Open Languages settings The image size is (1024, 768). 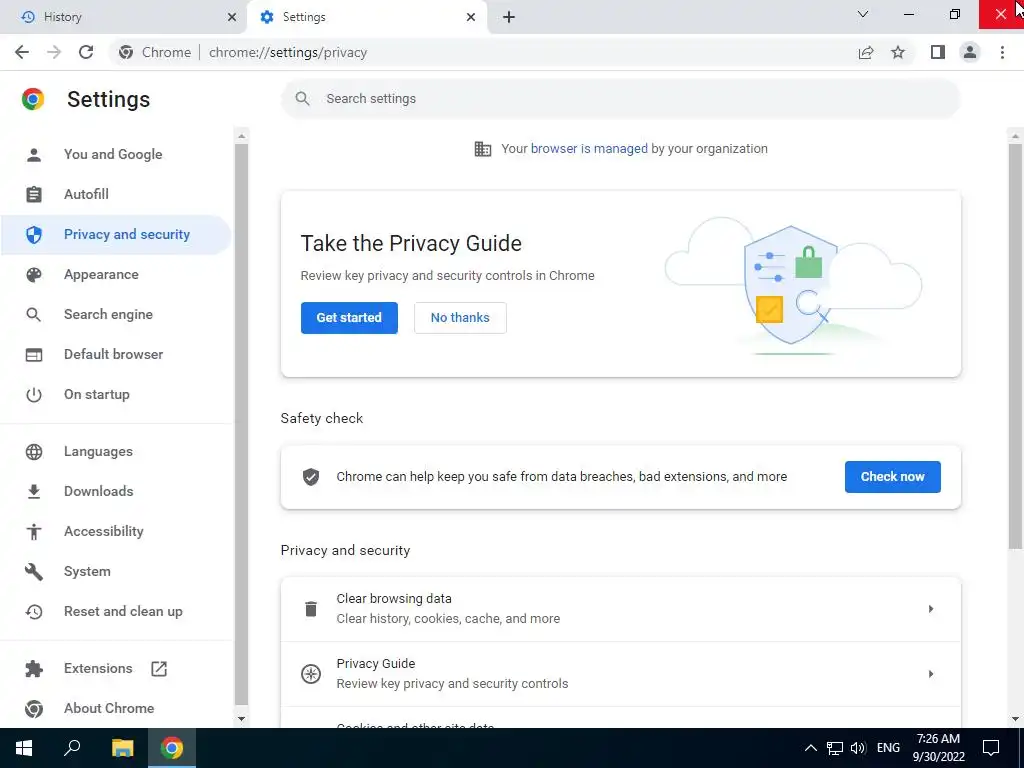coord(116,451)
